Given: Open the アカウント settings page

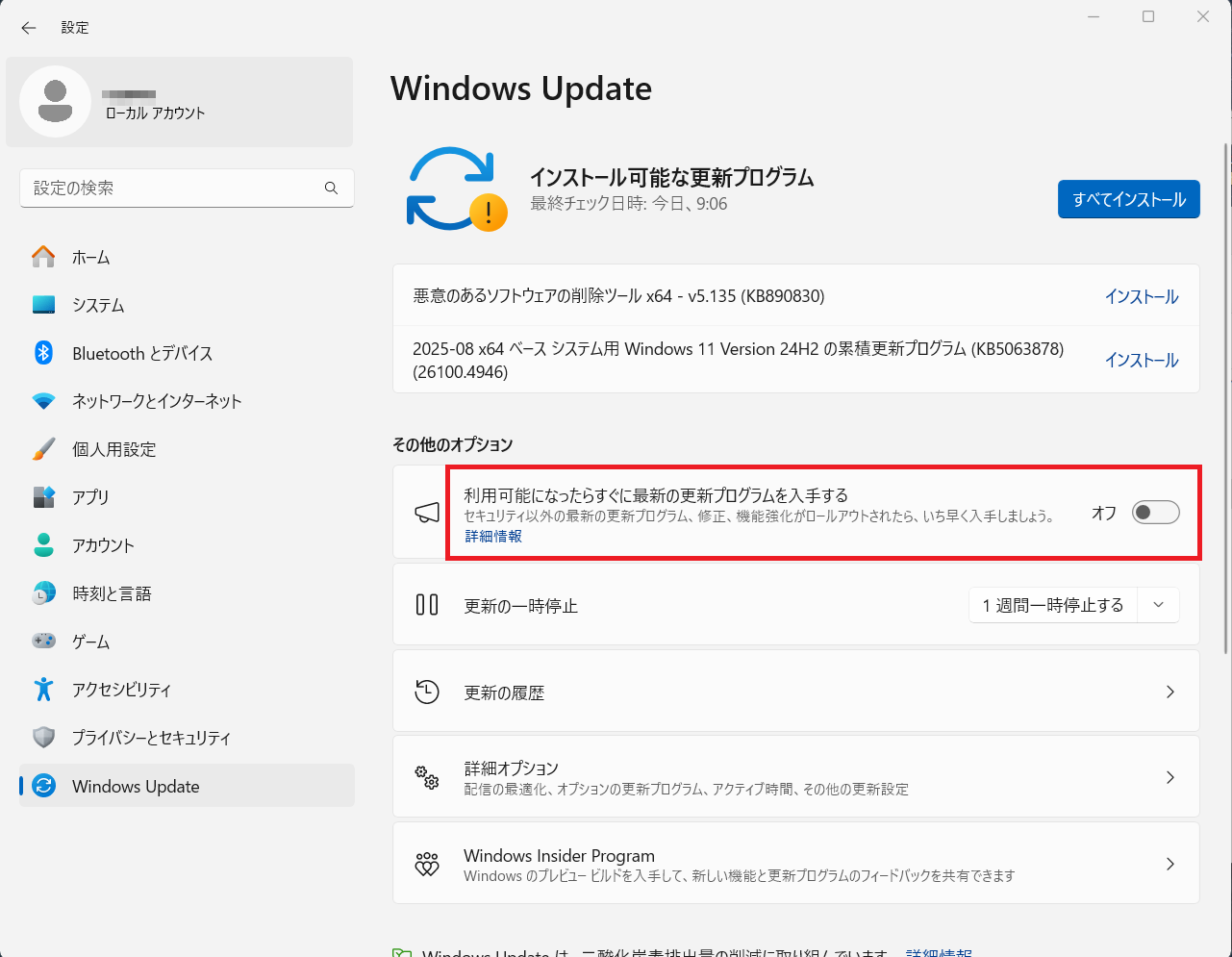Looking at the screenshot, I should coord(187,545).
